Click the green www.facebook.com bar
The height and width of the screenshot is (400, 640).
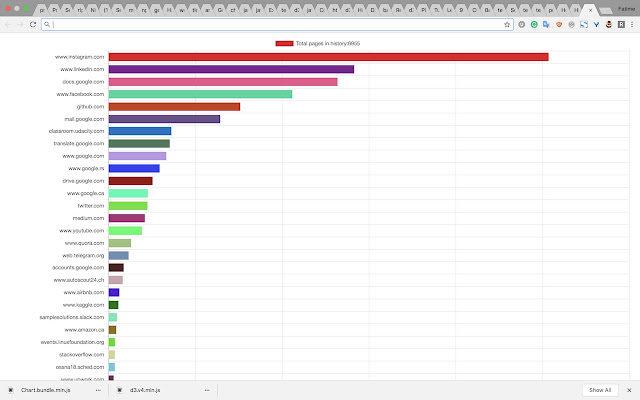(x=200, y=94)
